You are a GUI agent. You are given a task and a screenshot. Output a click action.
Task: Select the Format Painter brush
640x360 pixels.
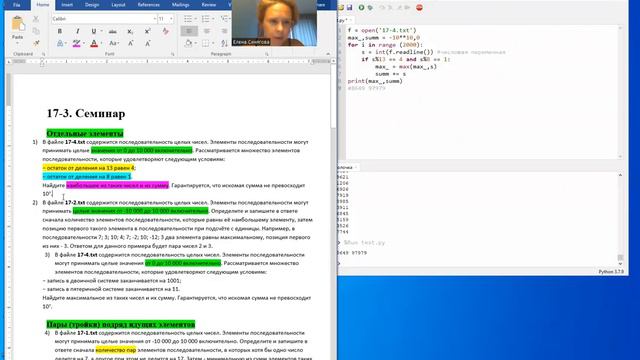[x=36, y=43]
